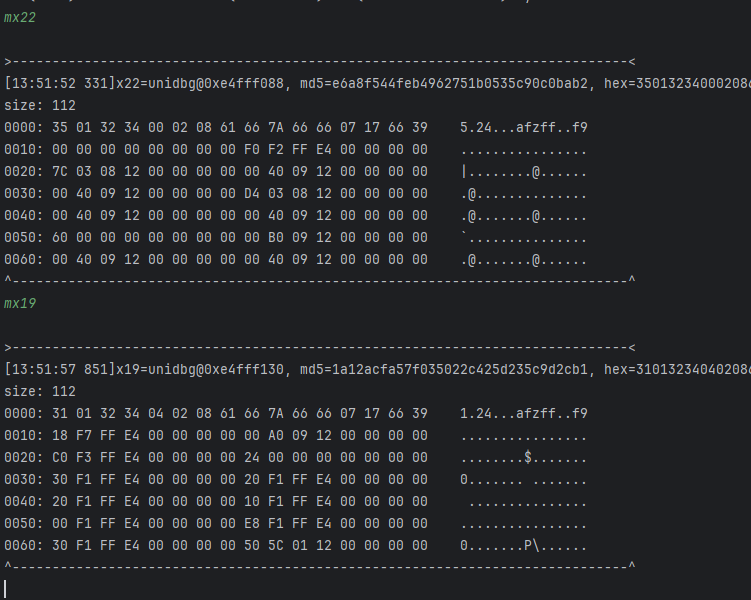Click the mx22 label line
The image size is (751, 600).
(20, 18)
